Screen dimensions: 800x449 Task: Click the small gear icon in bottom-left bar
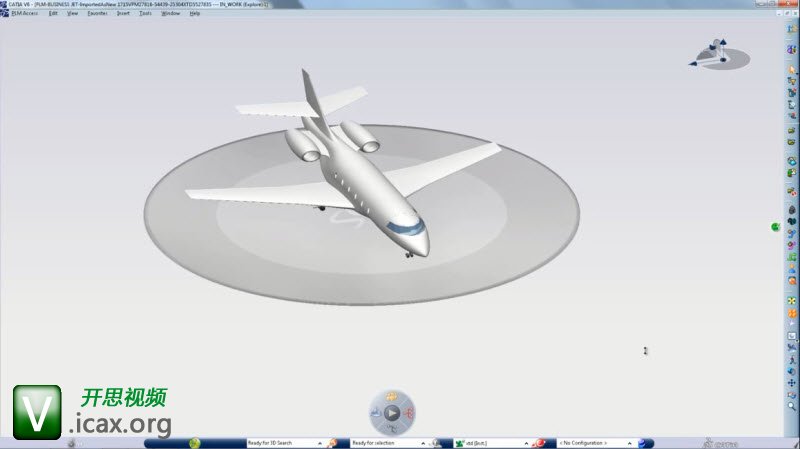coord(71,443)
